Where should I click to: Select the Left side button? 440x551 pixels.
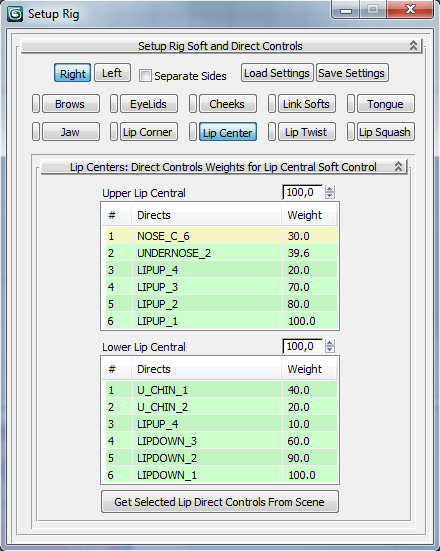pyautogui.click(x=112, y=73)
